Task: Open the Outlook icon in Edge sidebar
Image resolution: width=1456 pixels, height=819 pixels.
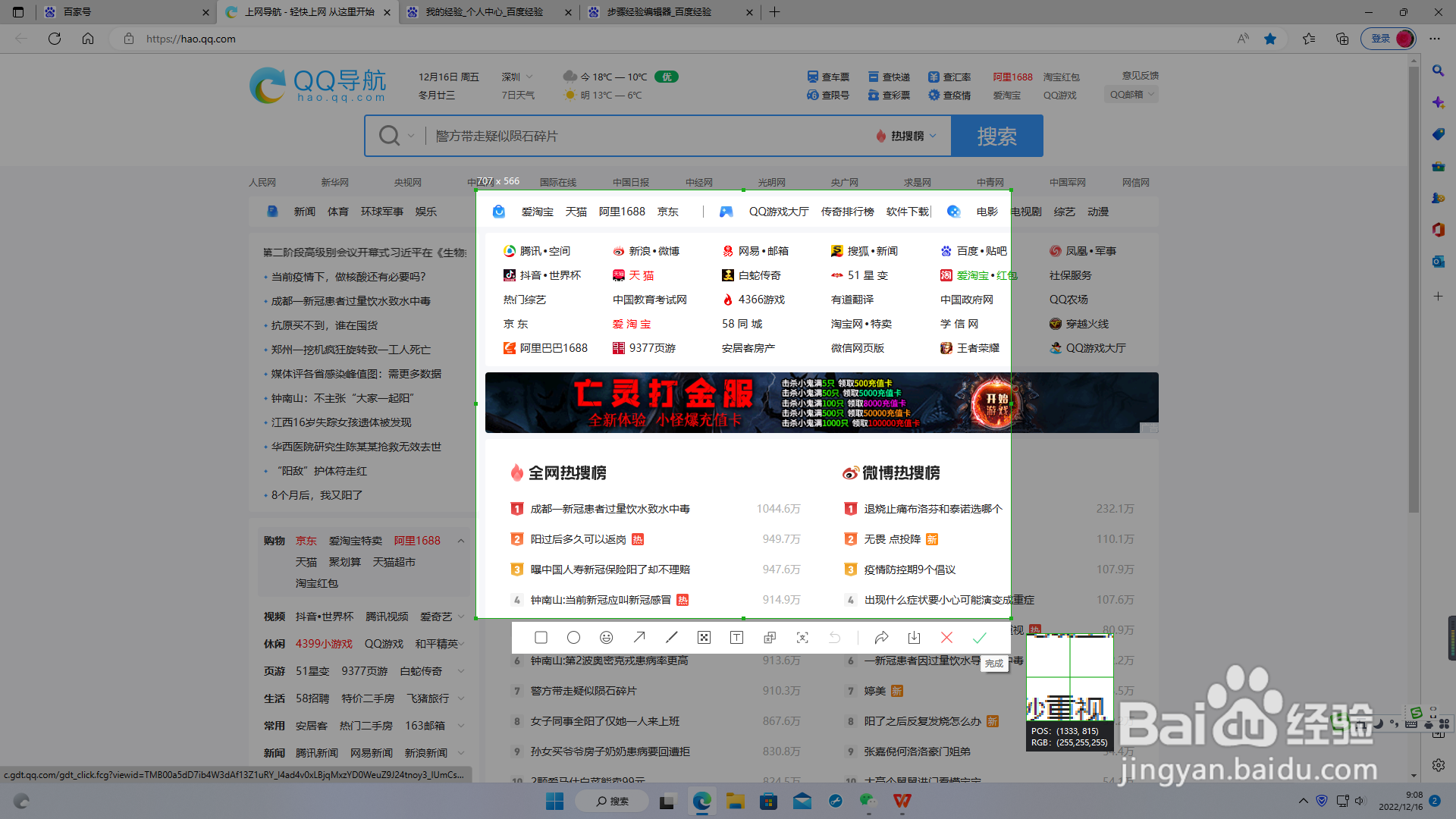Action: 1438,262
